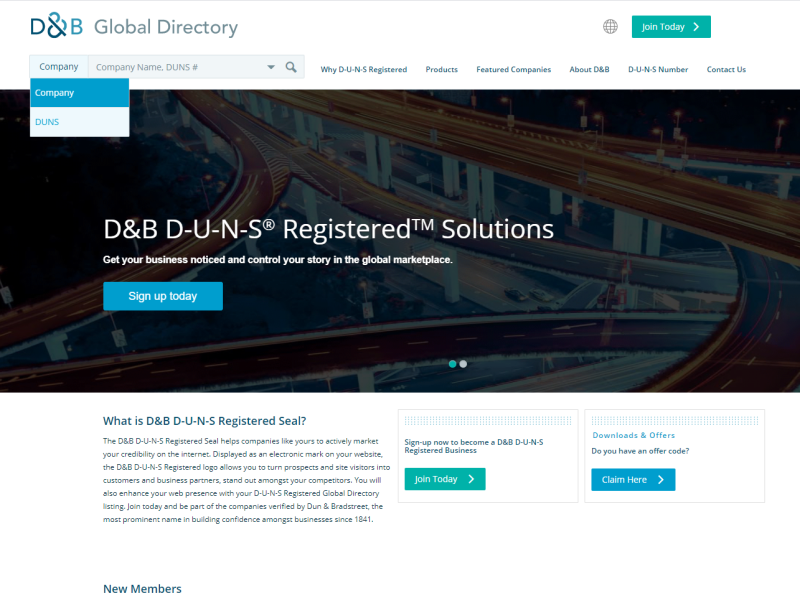Screen dimensions: 800x601
Task: Open the D-U-N-S Number nav link
Action: [x=658, y=69]
